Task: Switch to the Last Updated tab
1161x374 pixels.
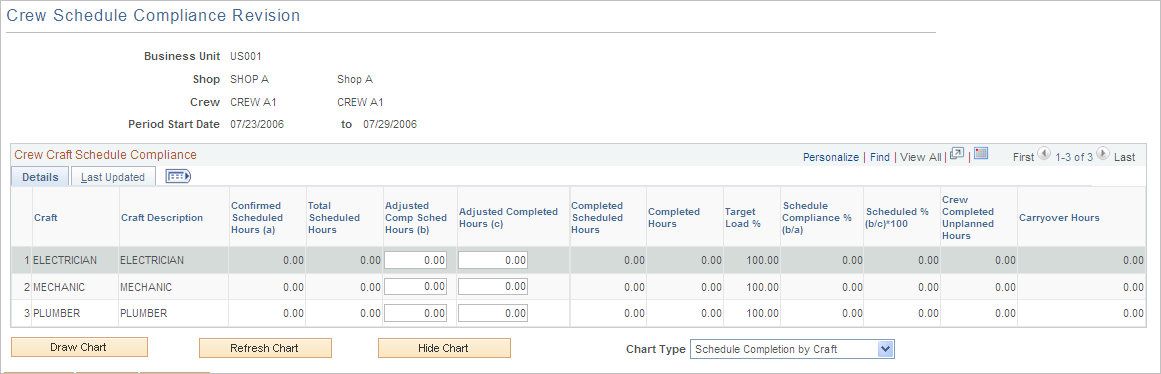Action: [x=113, y=177]
